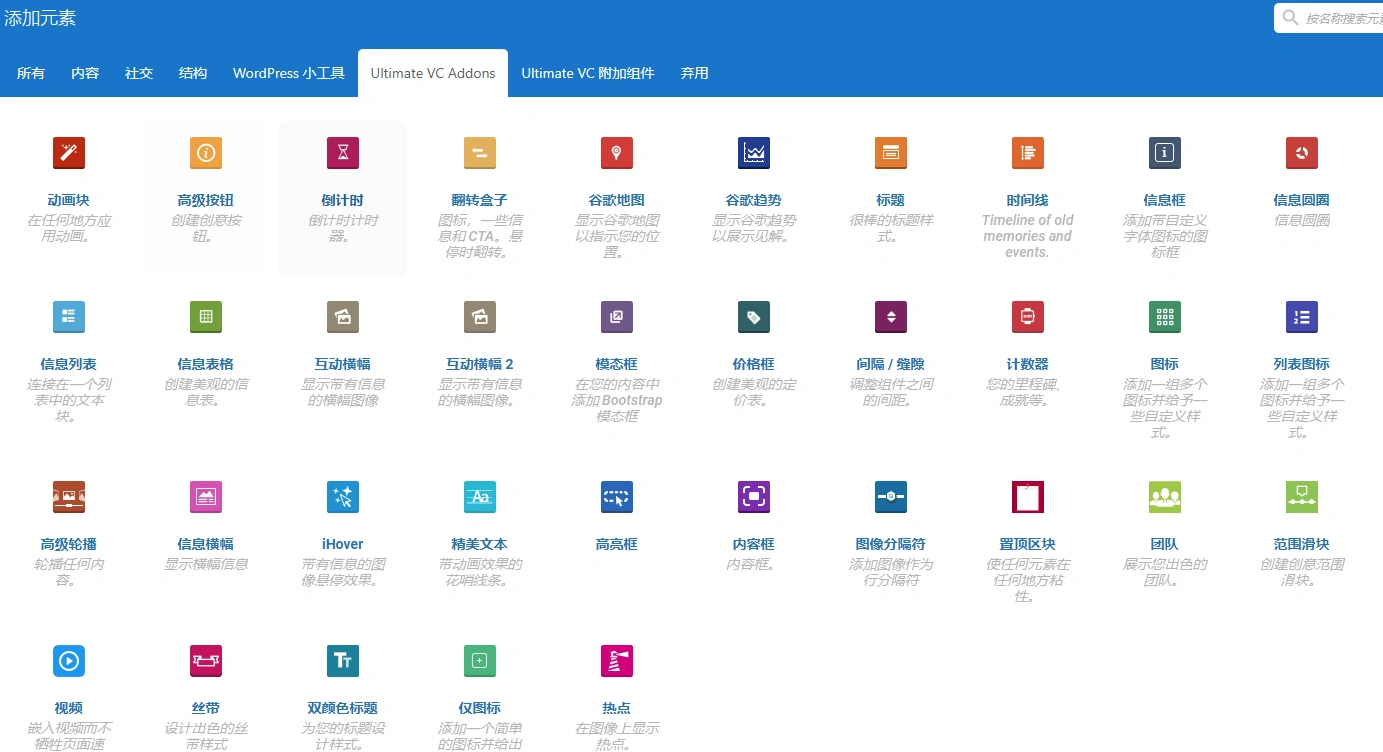The height and width of the screenshot is (752, 1383).
Task: Switch to the 弃用 tab
Action: 694,73
